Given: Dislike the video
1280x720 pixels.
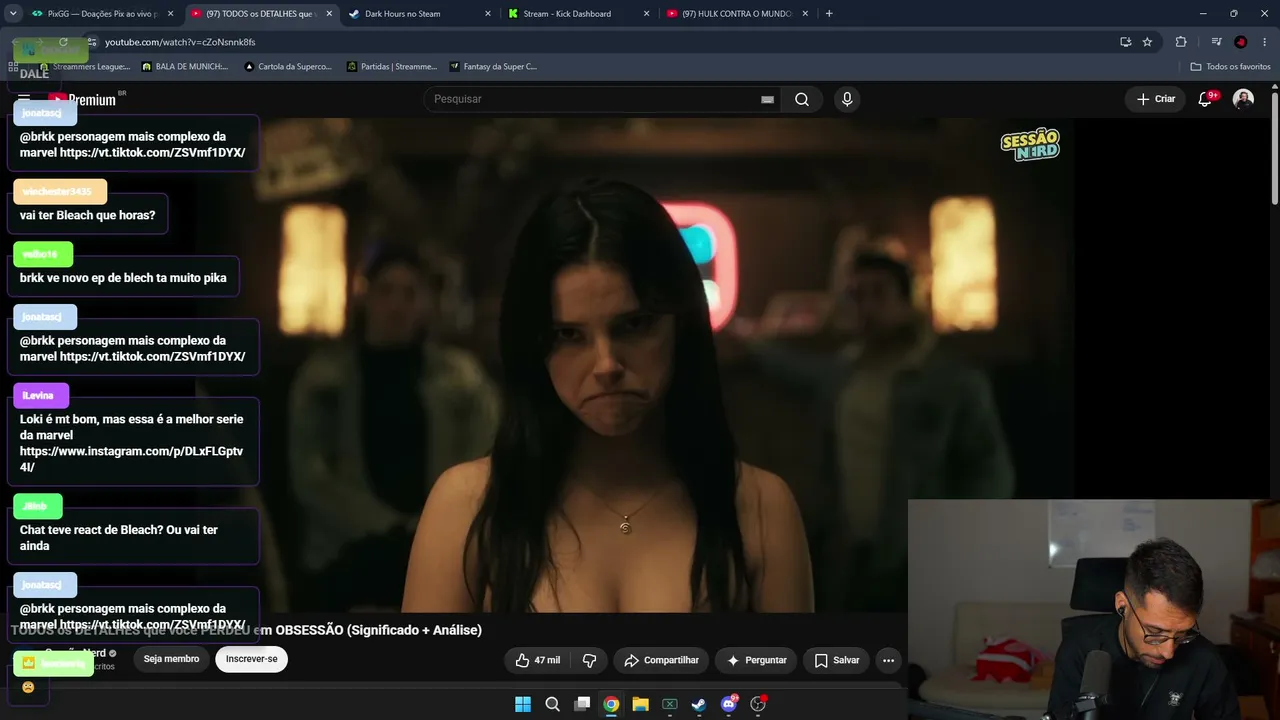Looking at the screenshot, I should [x=589, y=660].
